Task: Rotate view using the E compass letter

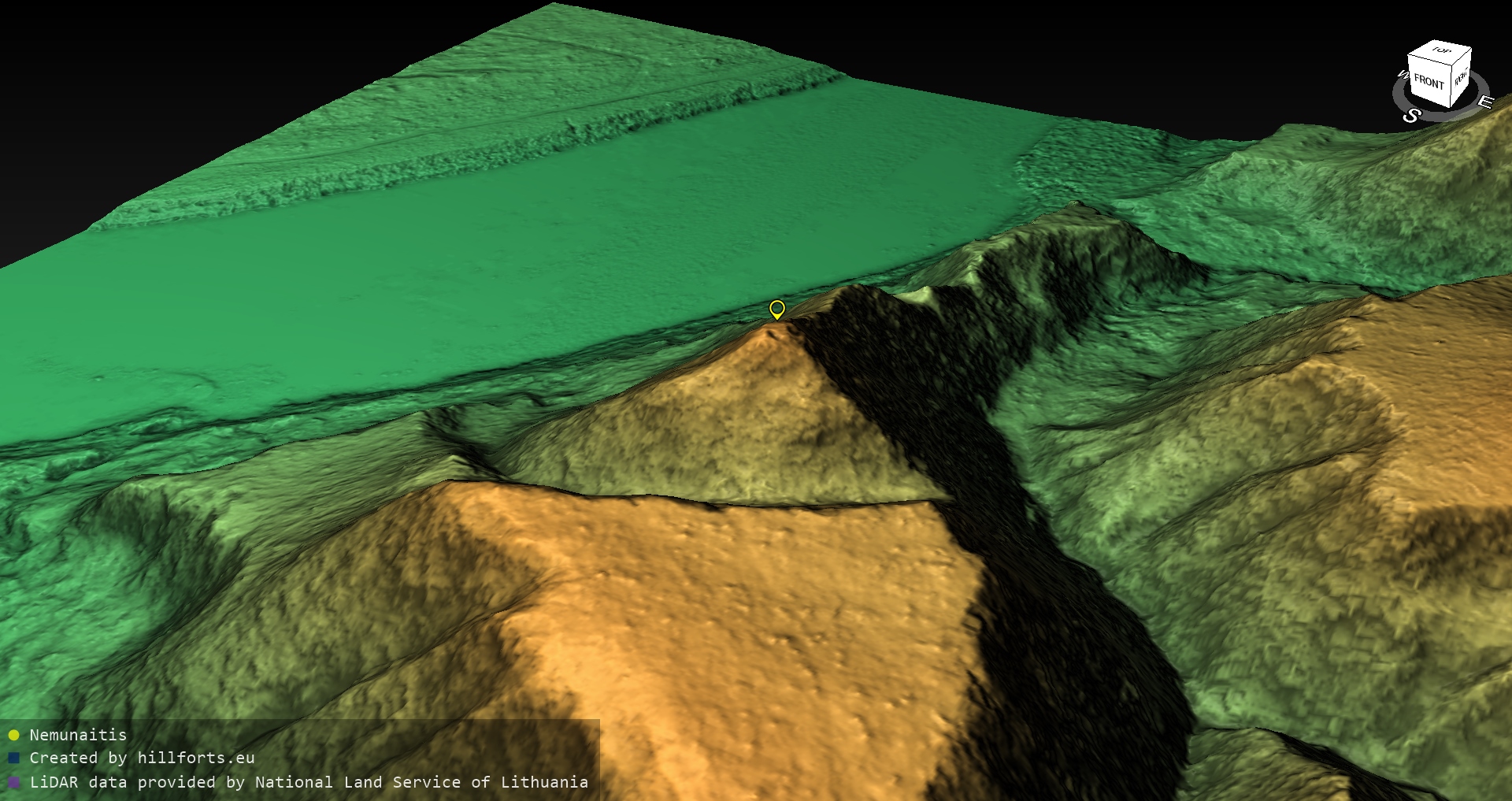Action: pos(1484,102)
